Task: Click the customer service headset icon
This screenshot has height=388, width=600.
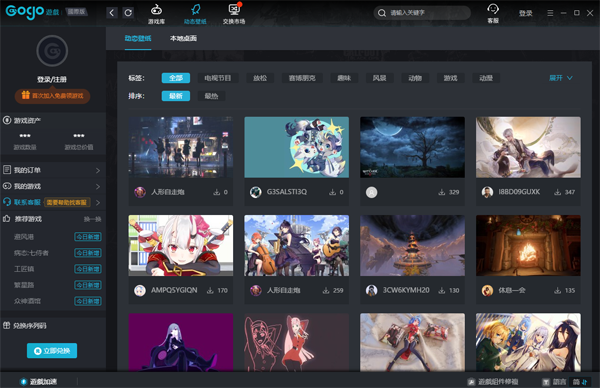Action: point(493,13)
